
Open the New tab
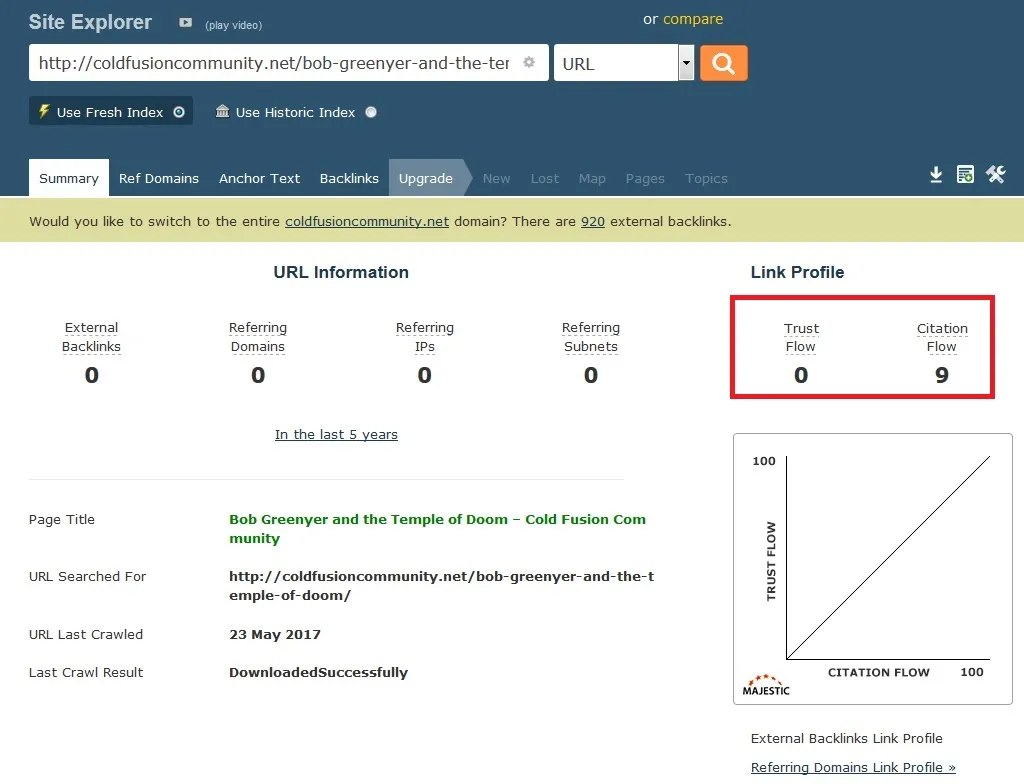[x=496, y=178]
